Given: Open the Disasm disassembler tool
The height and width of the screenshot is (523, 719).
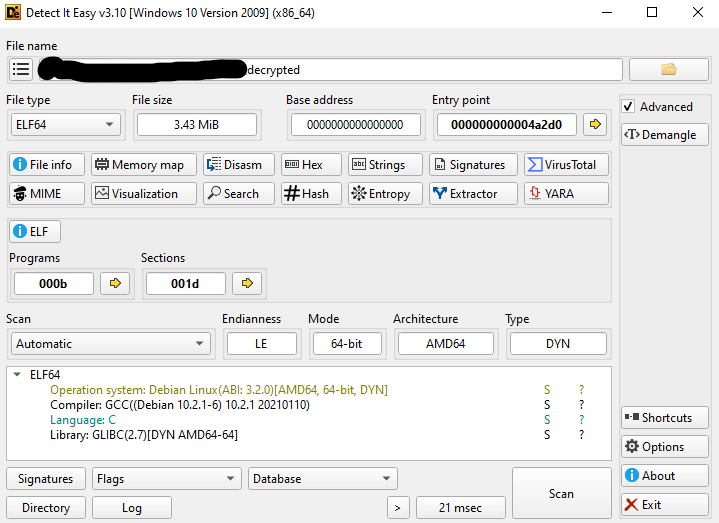Looking at the screenshot, I should pos(237,165).
